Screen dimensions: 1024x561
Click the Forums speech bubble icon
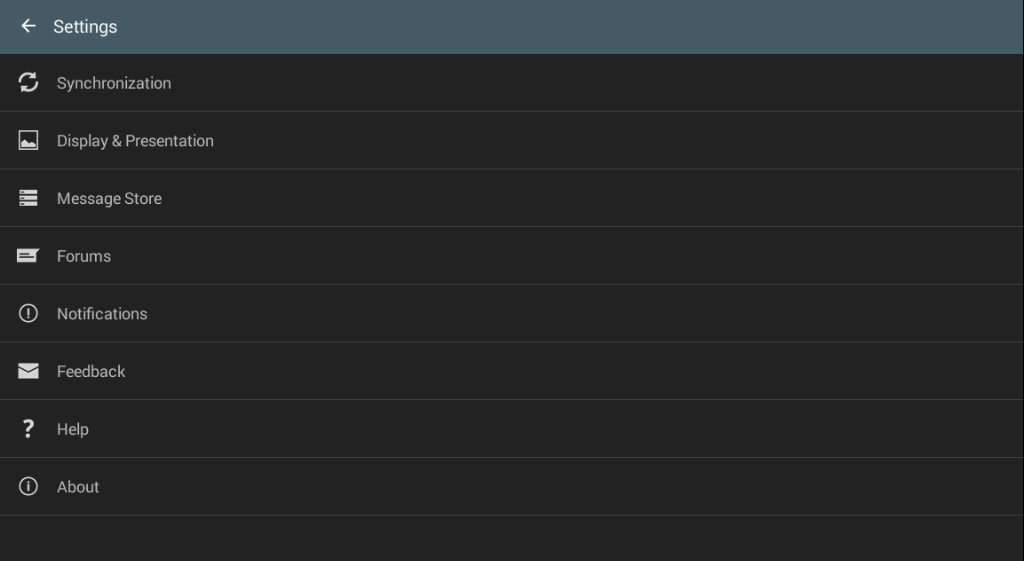(28, 256)
